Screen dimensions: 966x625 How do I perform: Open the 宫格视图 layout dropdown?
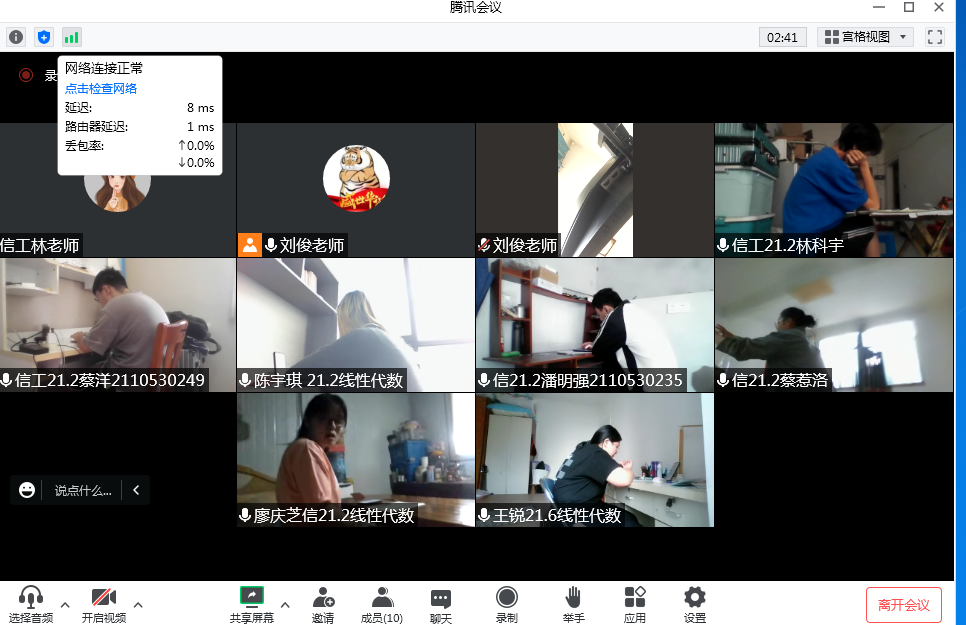pos(865,37)
